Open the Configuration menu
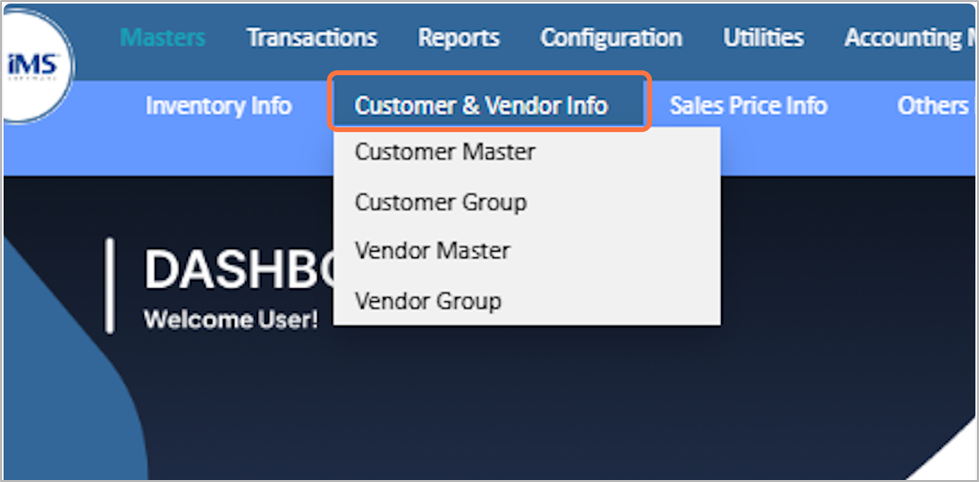The width and height of the screenshot is (979, 482). pos(611,38)
